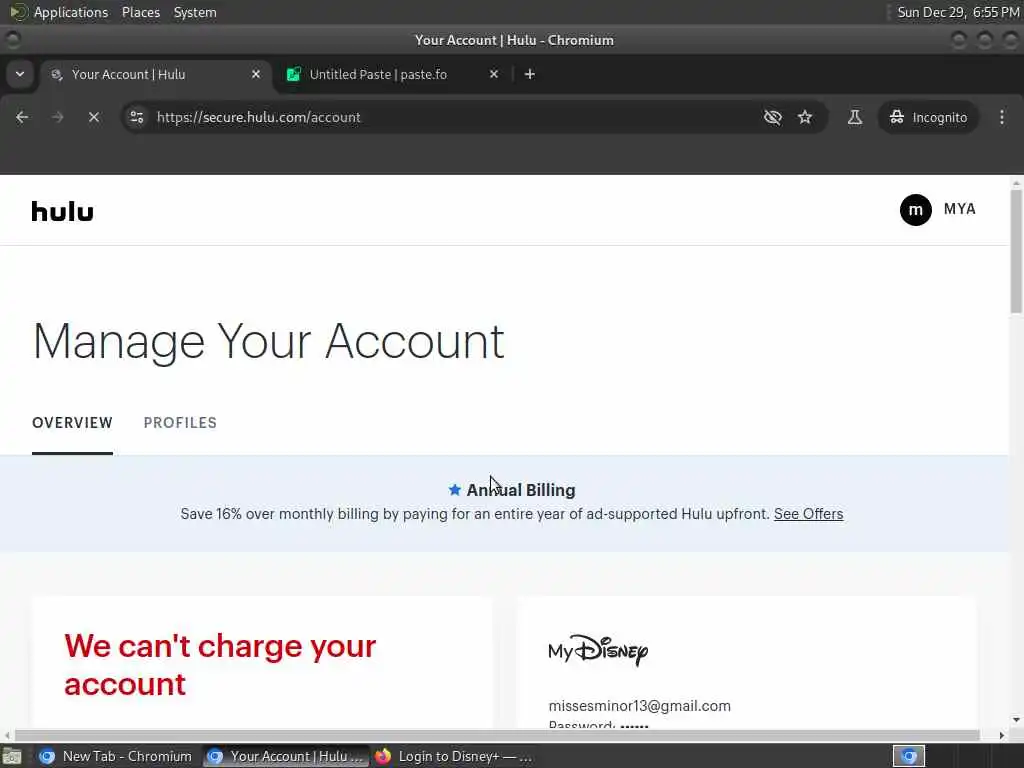Close the Your Account Hulu tab

(256, 74)
